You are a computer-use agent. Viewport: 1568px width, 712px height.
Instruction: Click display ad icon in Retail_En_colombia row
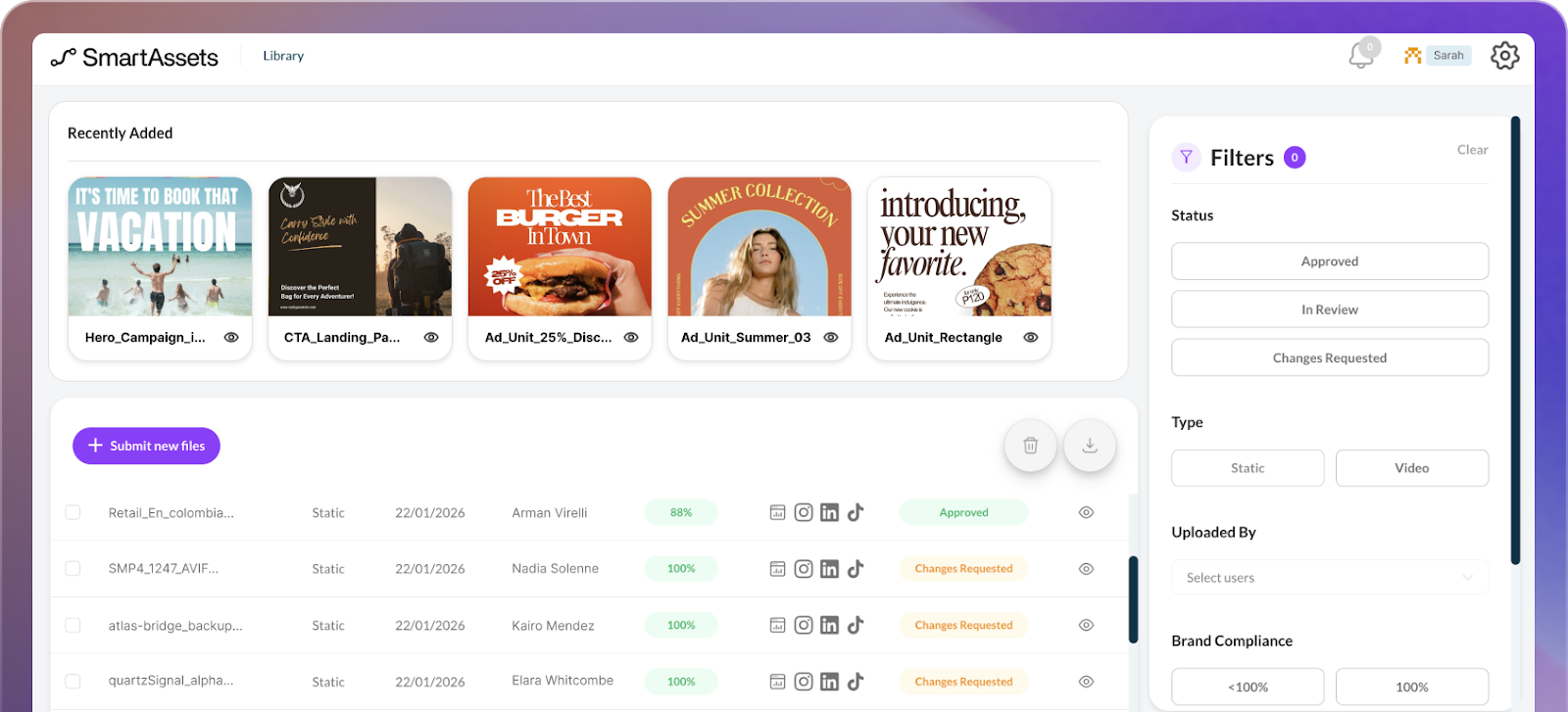pos(777,512)
